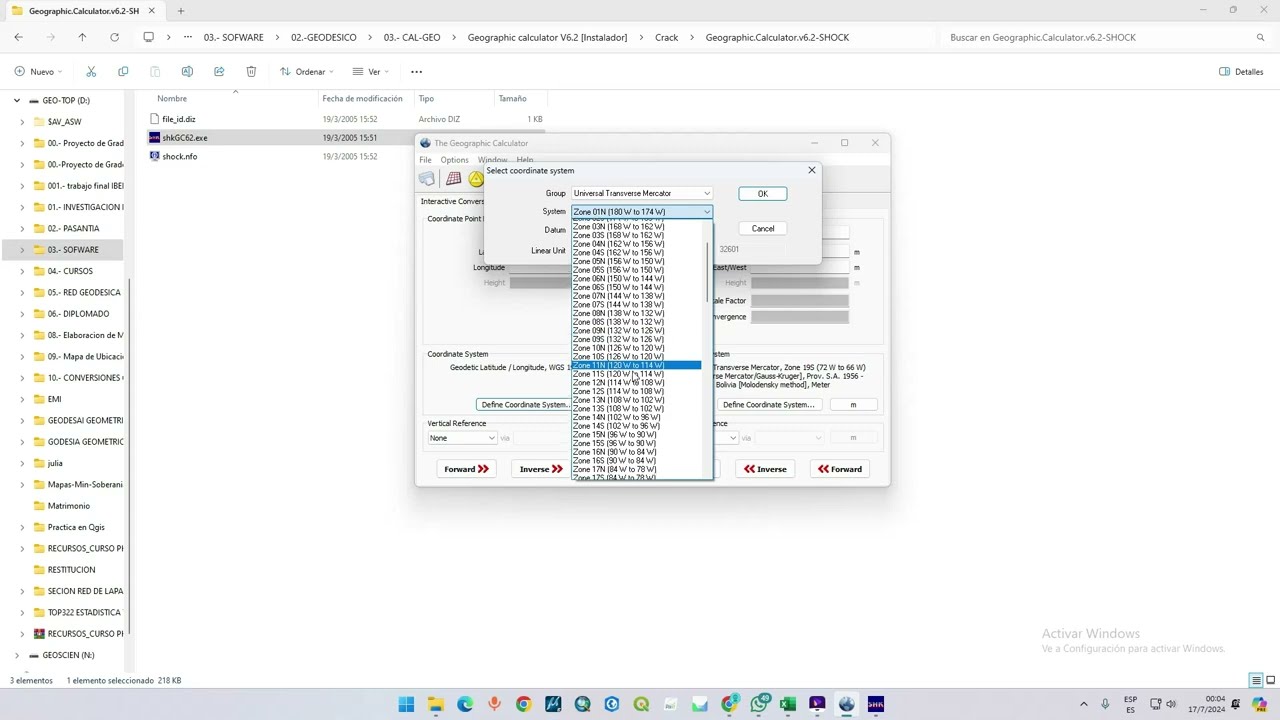Choose Zone 09N (132 W to 126 W)
The image size is (1280, 720).
click(636, 331)
